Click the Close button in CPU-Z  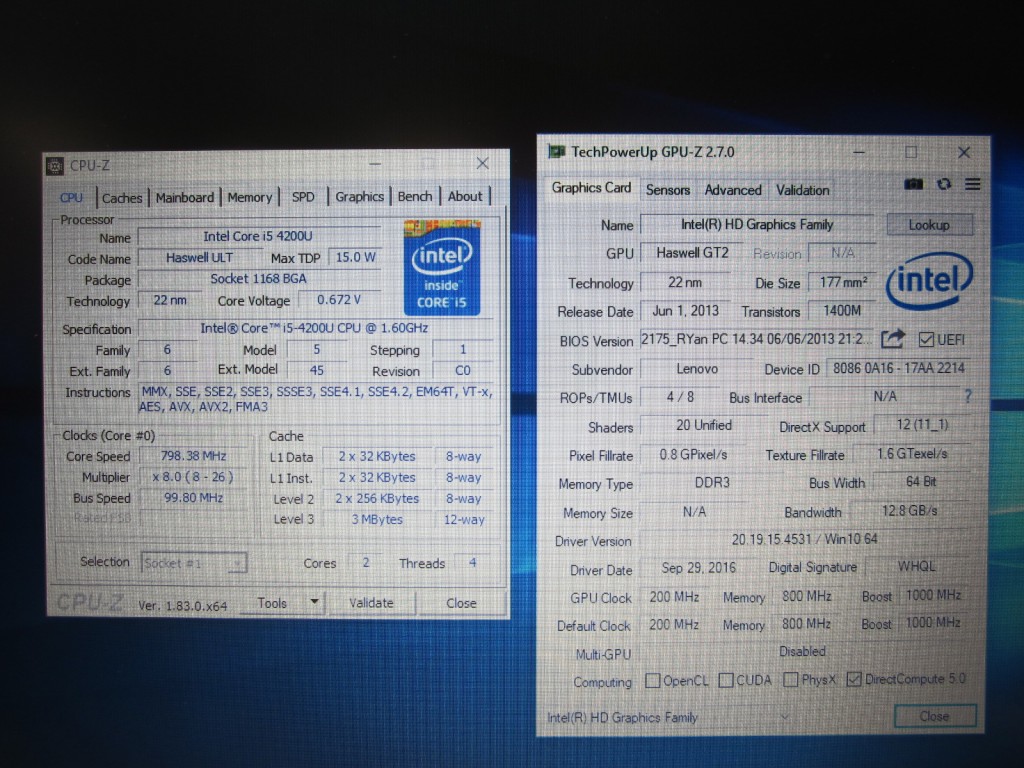coord(461,603)
